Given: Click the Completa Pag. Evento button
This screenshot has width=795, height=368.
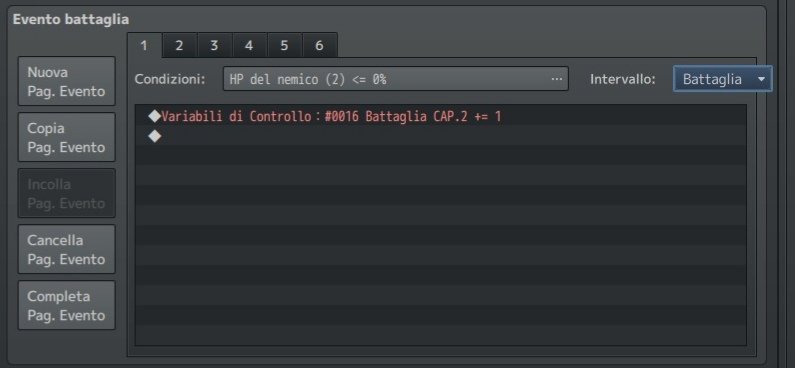Looking at the screenshot, I should click(66, 305).
